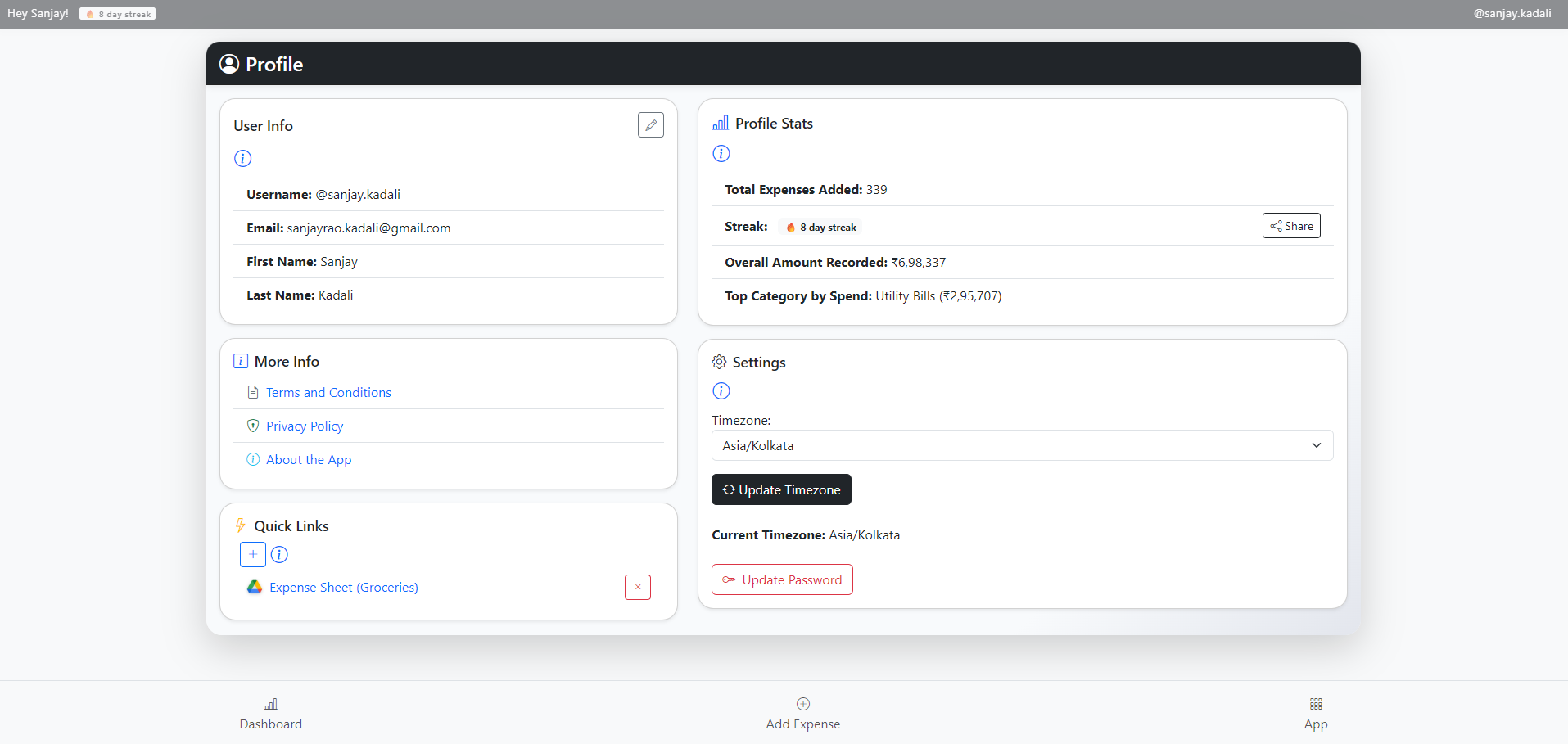Viewport: 1568px width, 744px height.
Task: Open the About the App link
Action: pyautogui.click(x=309, y=460)
